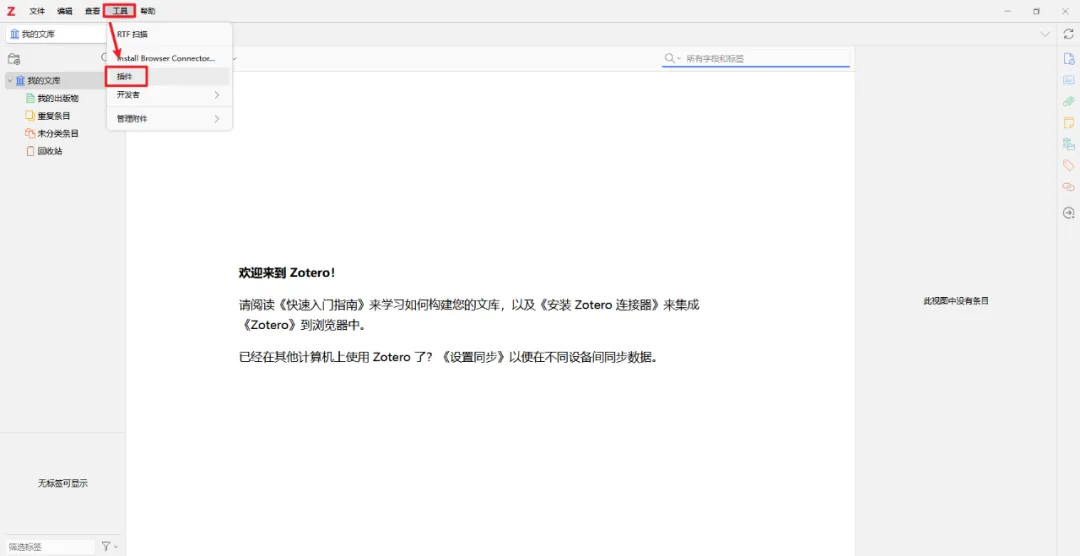Image resolution: width=1080 pixels, height=556 pixels.
Task: Click the 我的出版物 document icon
Action: 30,99
